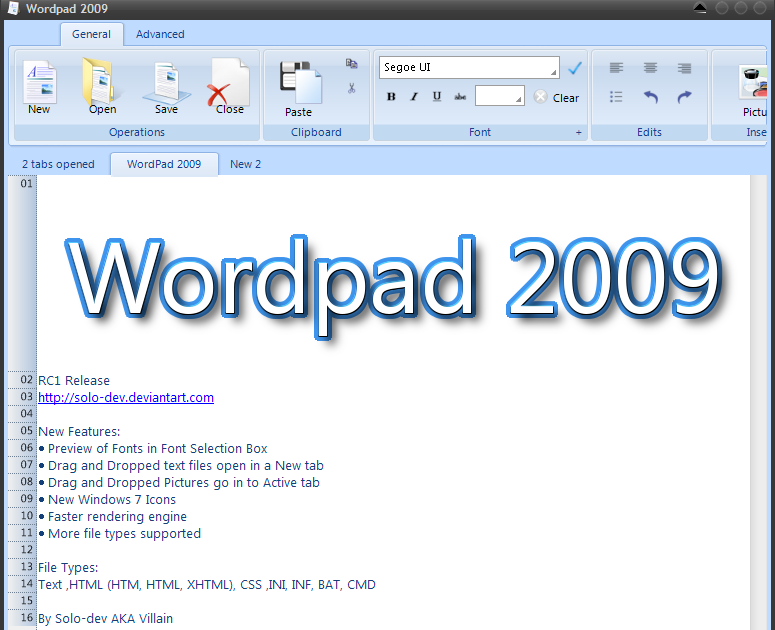
Task: Click the line number 01 in the margin
Action: coord(27,184)
